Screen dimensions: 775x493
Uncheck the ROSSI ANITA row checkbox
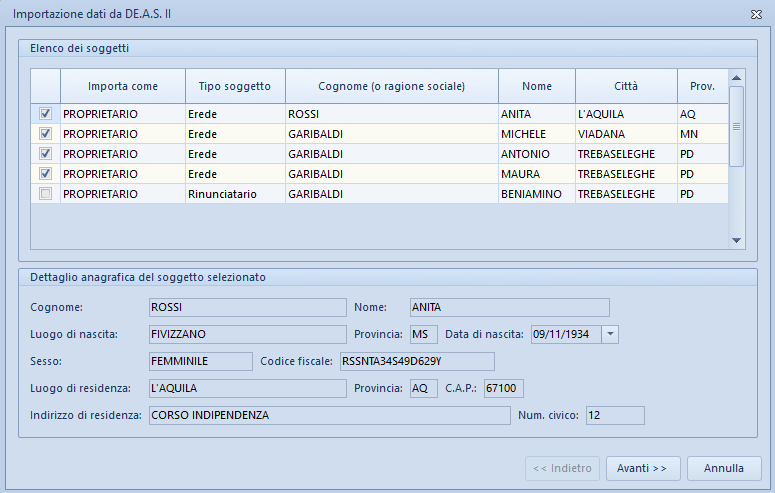tap(45, 114)
